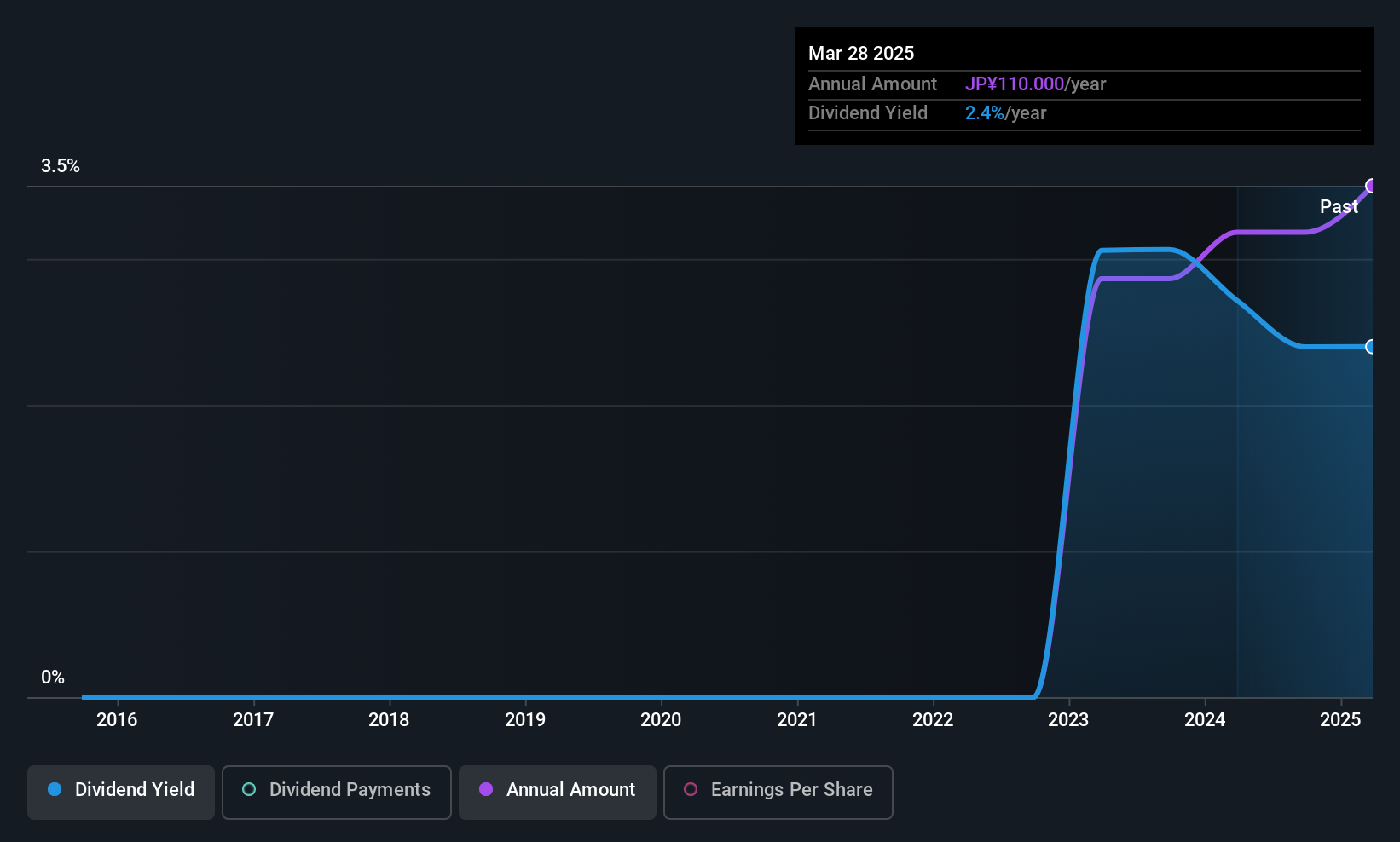1400x842 pixels.
Task: Click the 2.4% dividend yield value
Action: [985, 112]
